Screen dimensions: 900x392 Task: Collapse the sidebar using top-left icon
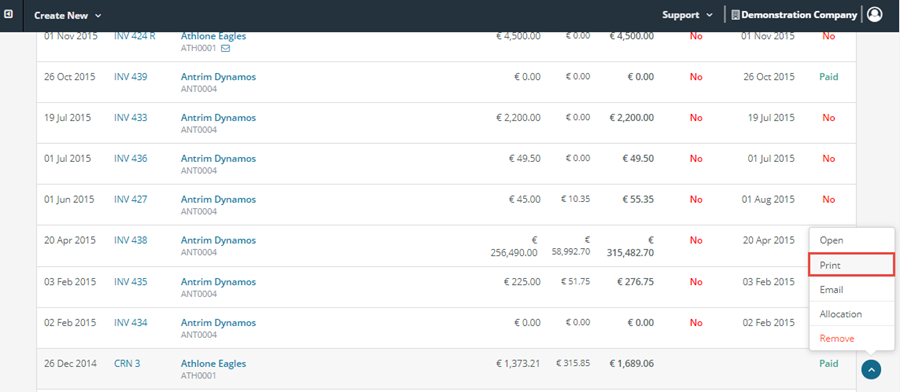pos(9,15)
